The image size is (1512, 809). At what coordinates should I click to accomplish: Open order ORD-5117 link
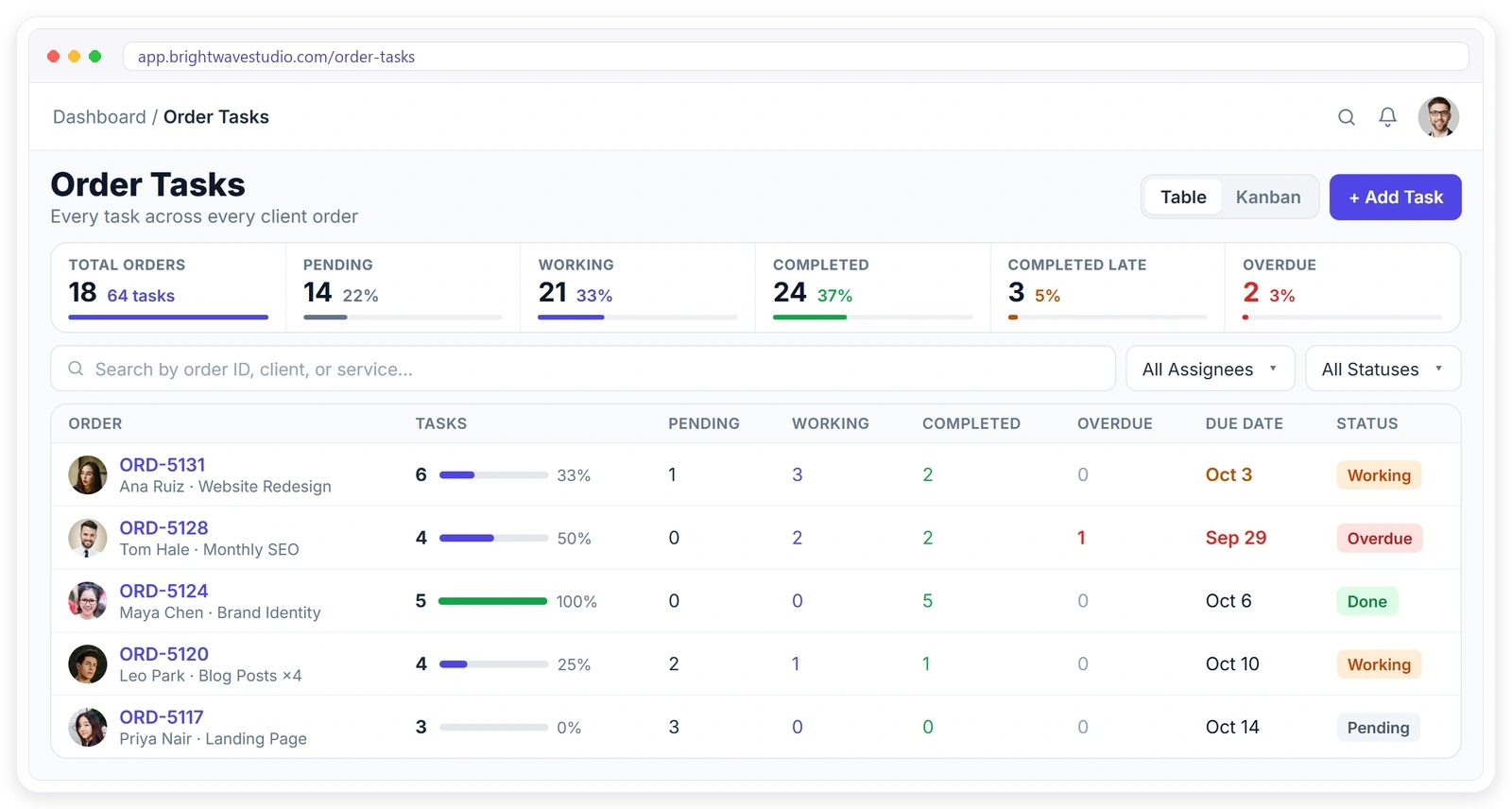tap(162, 717)
